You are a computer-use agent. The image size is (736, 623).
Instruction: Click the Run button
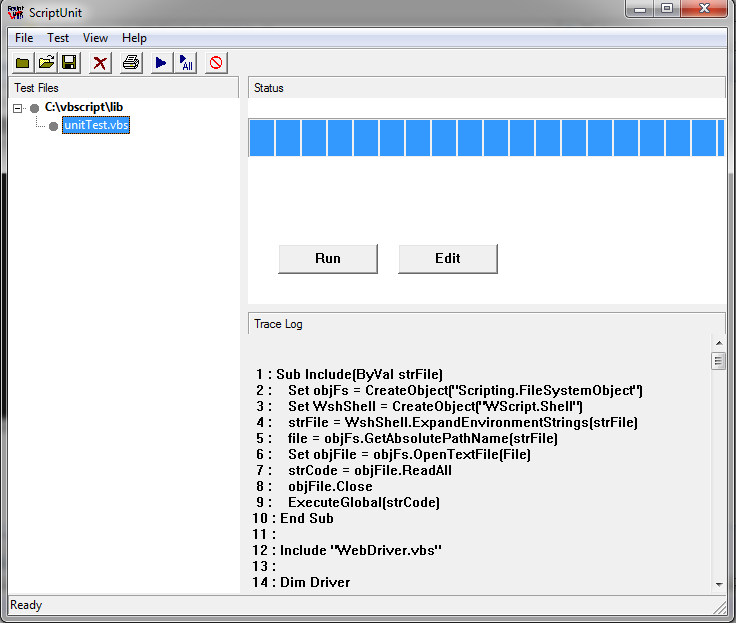pyautogui.click(x=328, y=259)
